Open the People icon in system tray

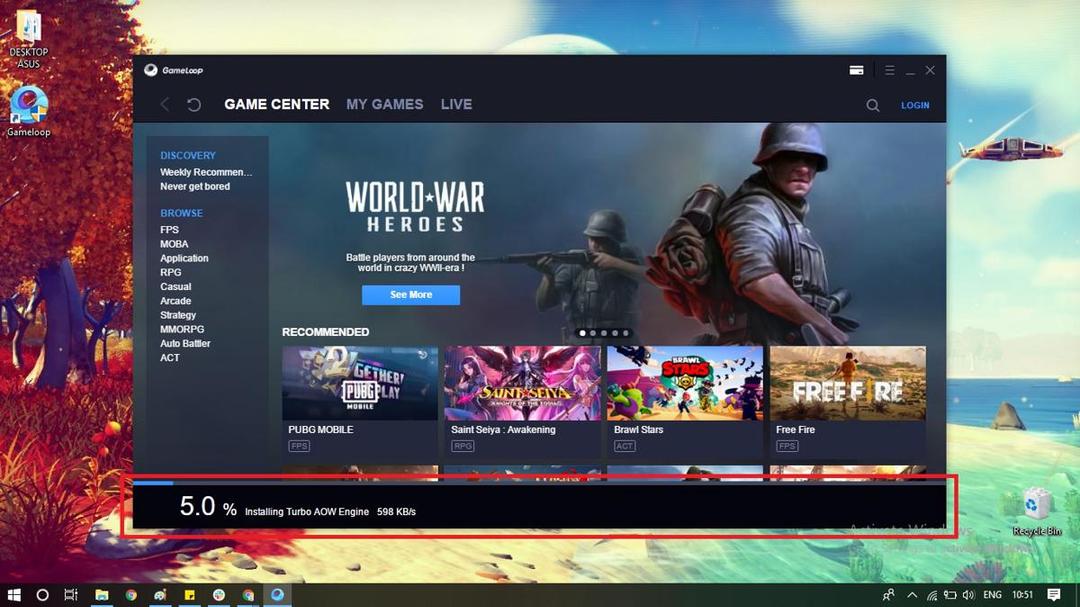889,595
